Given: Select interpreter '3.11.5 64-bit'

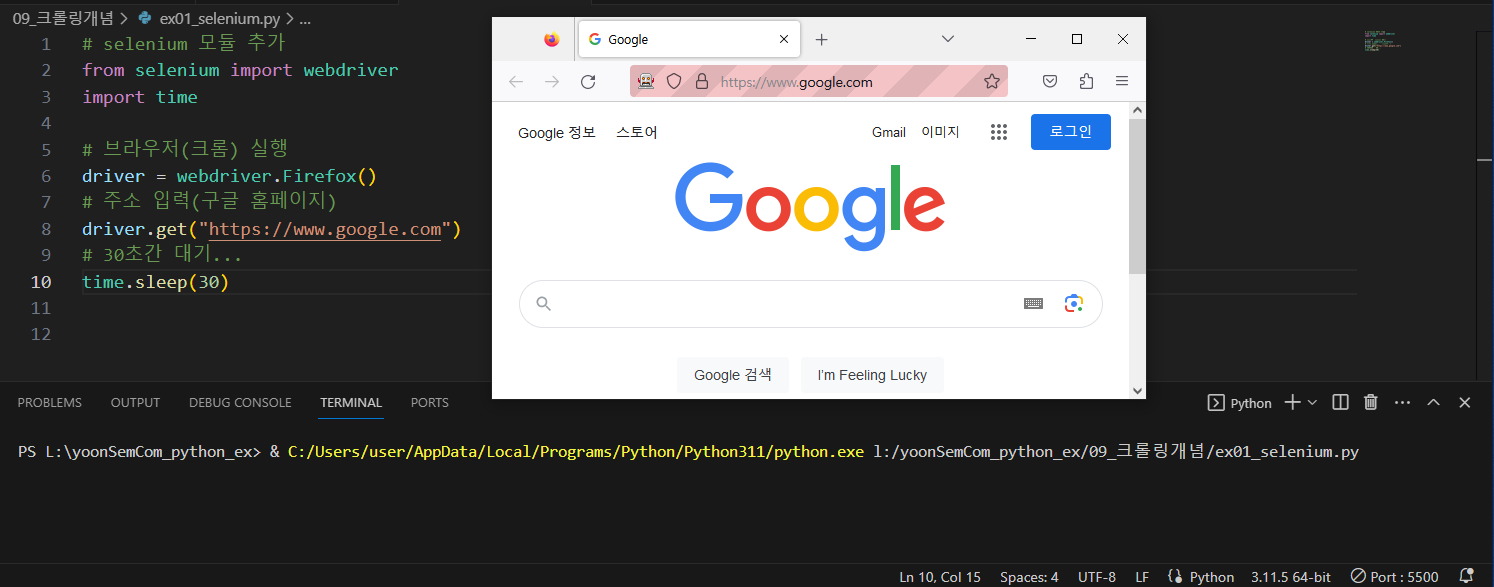Looking at the screenshot, I should [x=1290, y=577].
